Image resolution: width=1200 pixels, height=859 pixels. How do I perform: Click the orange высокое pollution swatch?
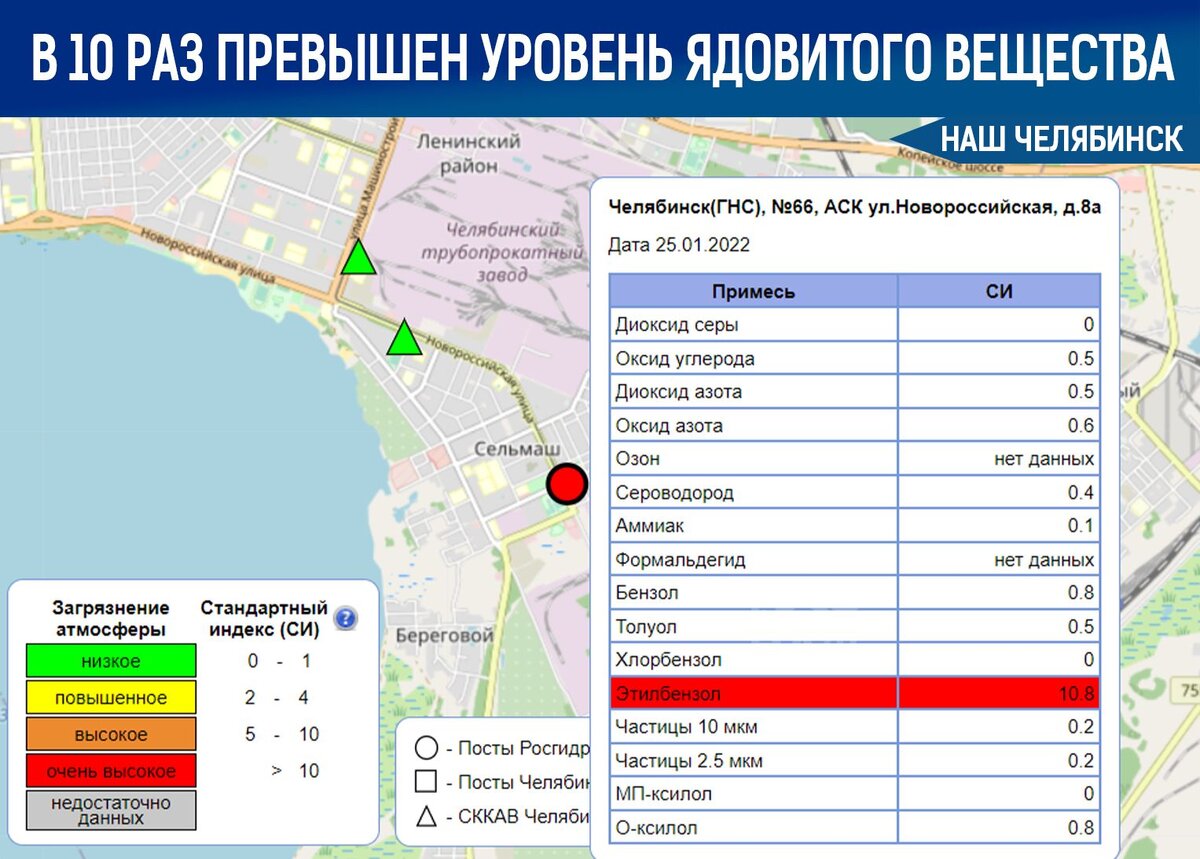point(111,734)
